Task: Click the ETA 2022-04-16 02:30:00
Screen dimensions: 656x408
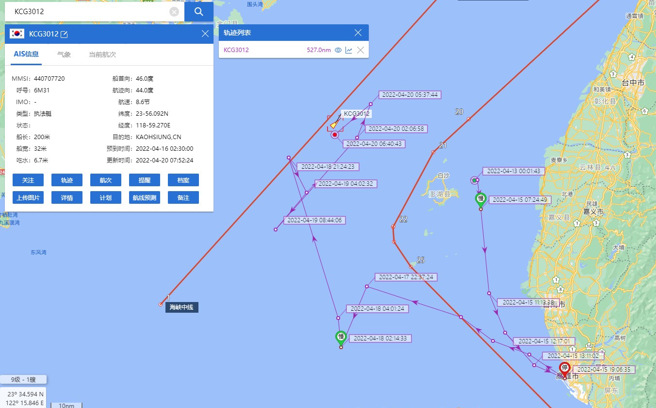Action: pos(164,149)
